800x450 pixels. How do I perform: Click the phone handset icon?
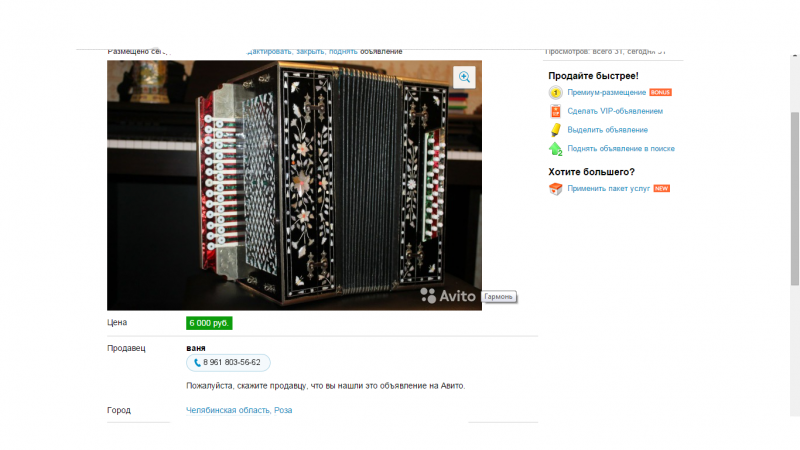(197, 363)
